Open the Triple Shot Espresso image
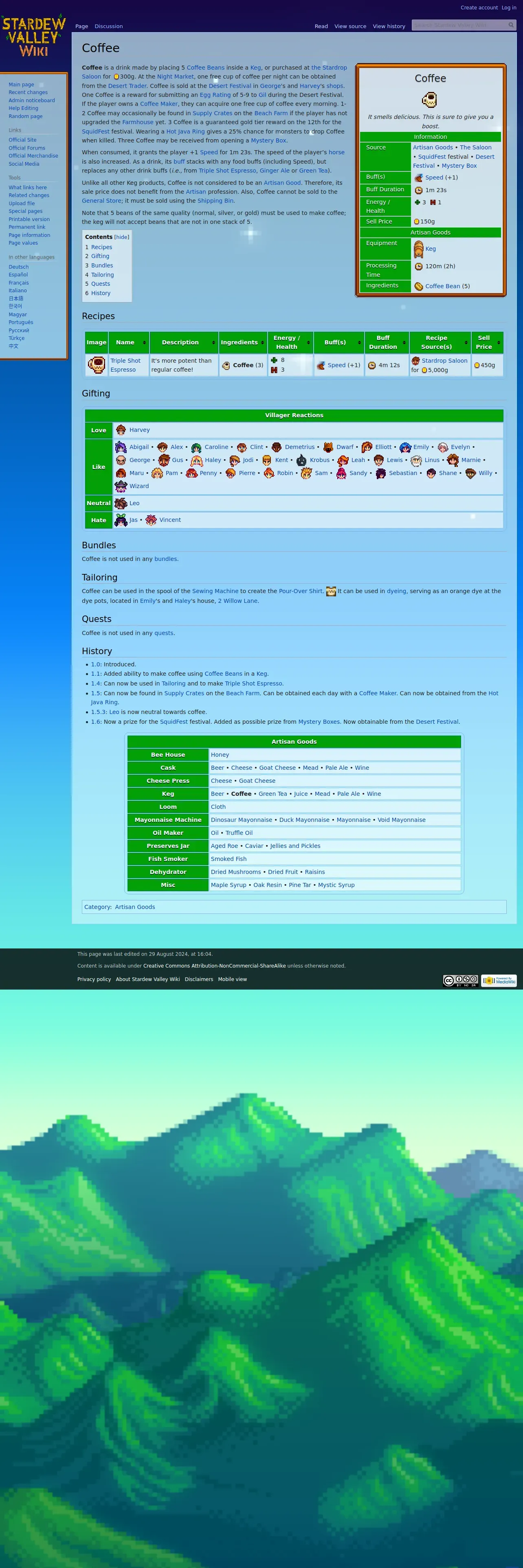Viewport: 523px width, 1568px height. coord(96,365)
